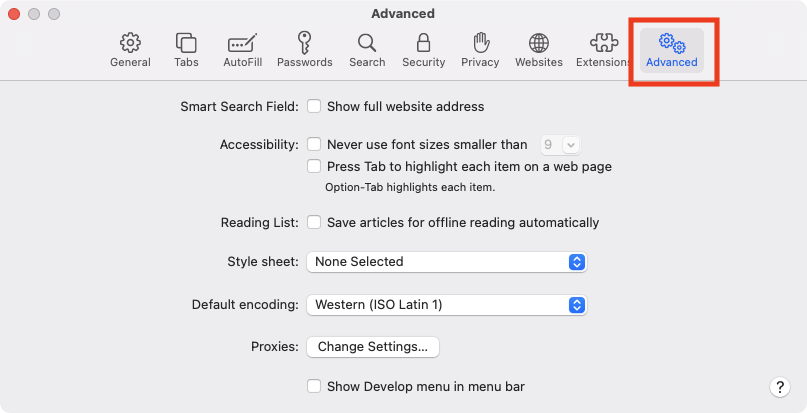Click the 'Proxies:' label

click(275, 347)
